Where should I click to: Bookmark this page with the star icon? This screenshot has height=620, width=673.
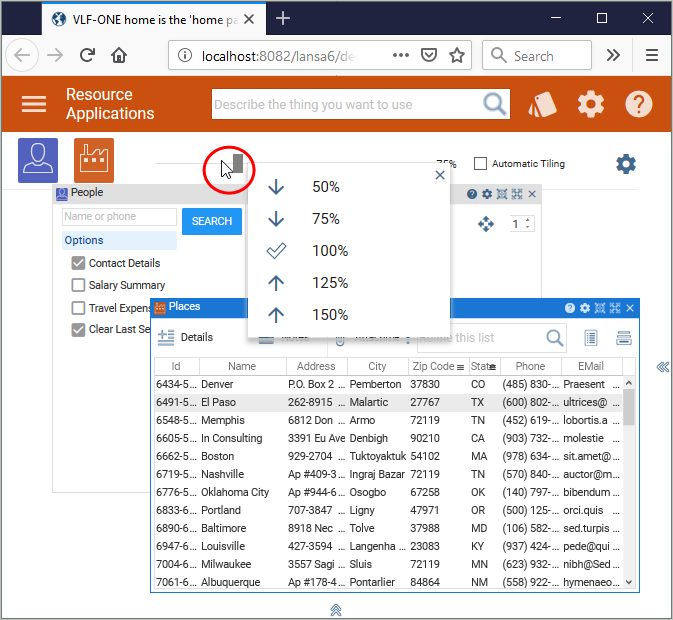coord(457,55)
